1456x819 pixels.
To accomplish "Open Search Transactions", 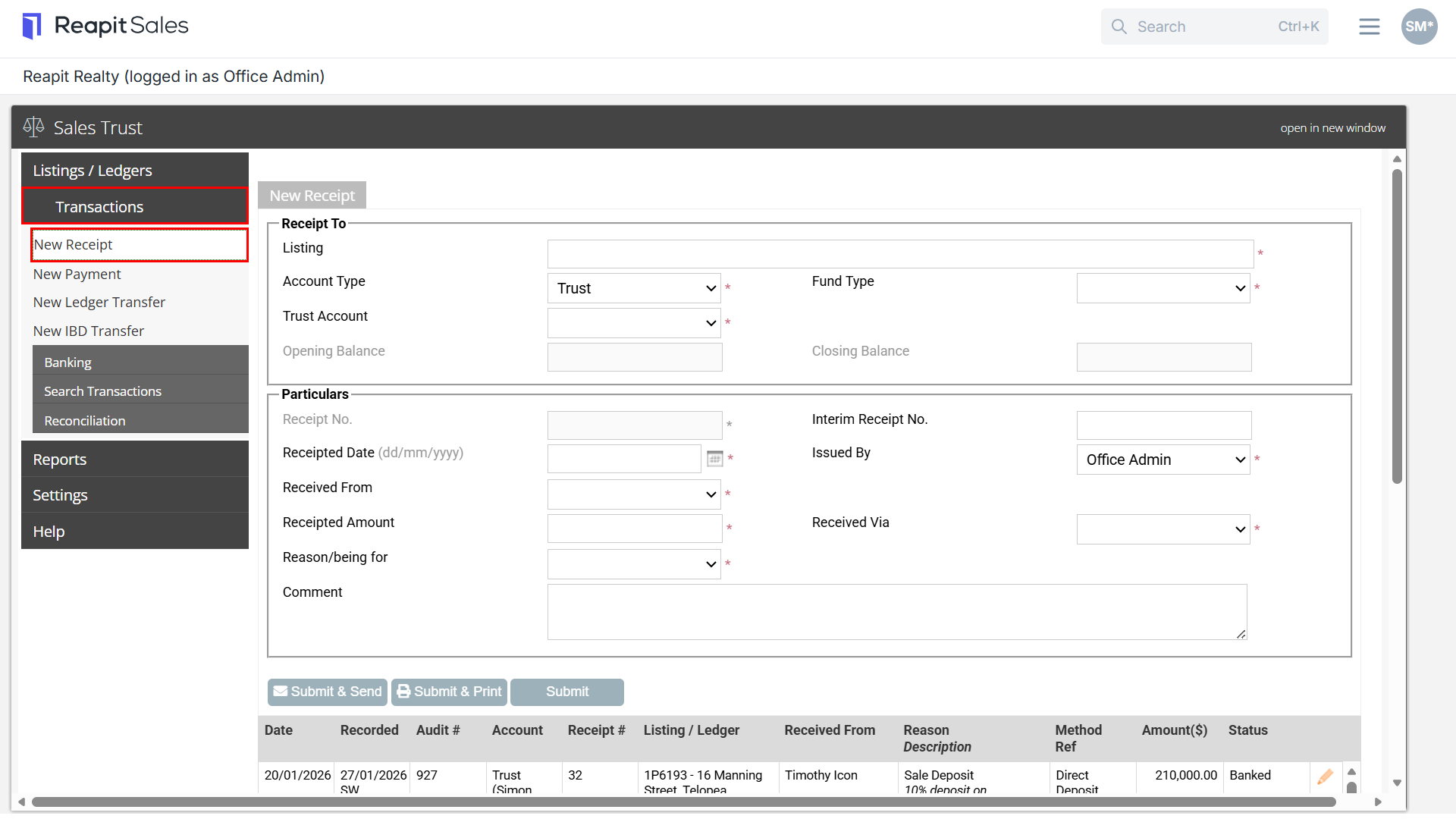I will [140, 391].
